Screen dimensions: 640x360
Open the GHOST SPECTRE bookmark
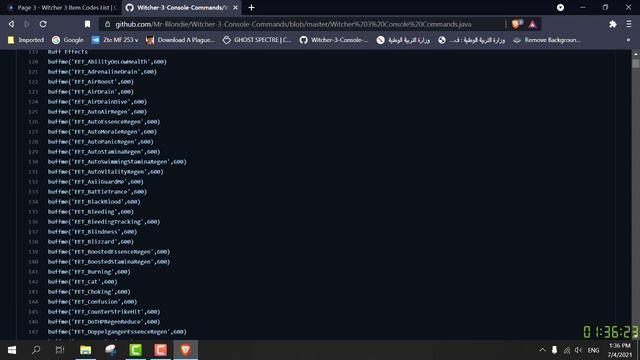click(257, 40)
